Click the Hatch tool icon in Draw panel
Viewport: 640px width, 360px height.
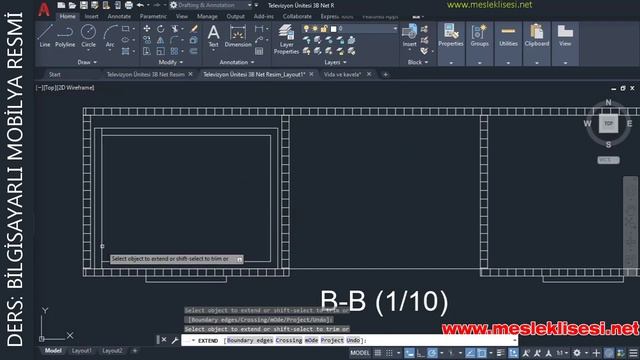point(126,51)
